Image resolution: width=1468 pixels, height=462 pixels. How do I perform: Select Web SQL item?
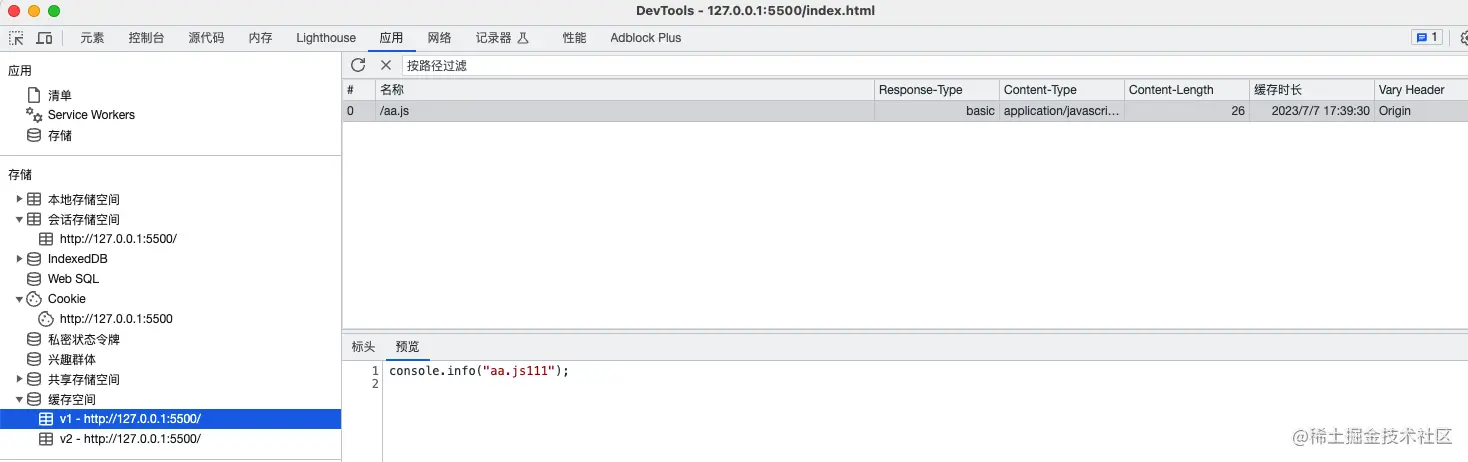(73, 279)
